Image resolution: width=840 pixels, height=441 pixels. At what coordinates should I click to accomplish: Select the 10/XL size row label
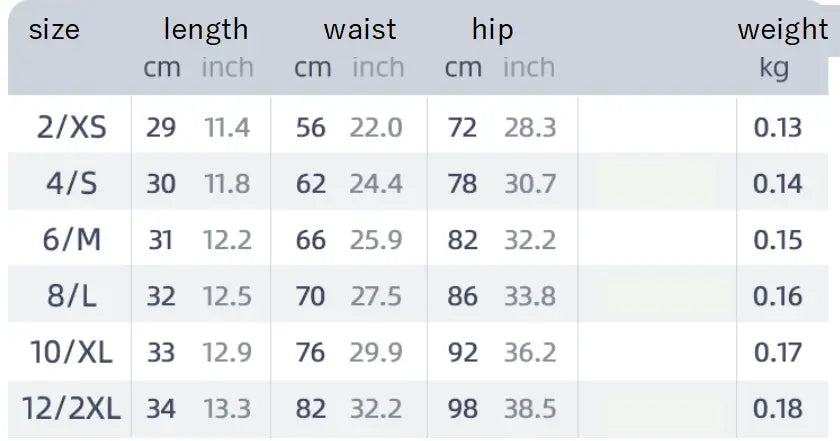pyautogui.click(x=70, y=352)
